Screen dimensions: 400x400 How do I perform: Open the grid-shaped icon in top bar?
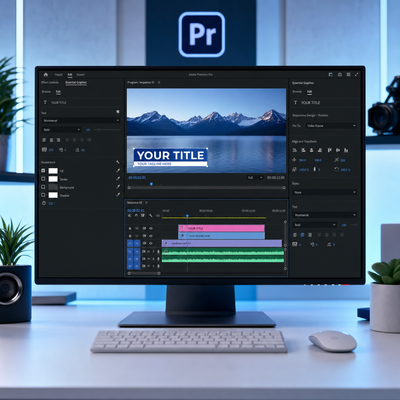pos(348,75)
